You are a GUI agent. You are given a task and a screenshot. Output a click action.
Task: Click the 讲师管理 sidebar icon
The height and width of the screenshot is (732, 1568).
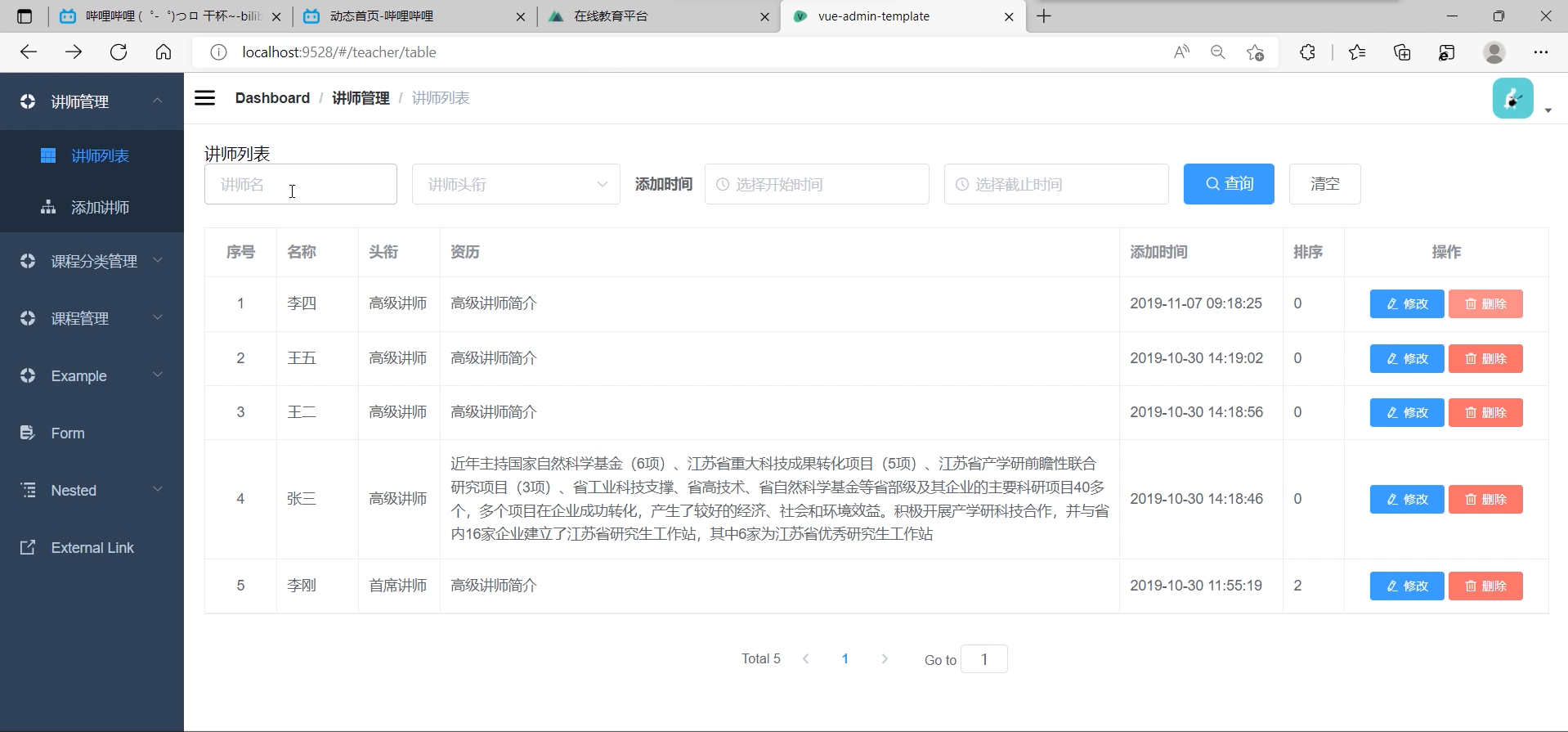(28, 101)
